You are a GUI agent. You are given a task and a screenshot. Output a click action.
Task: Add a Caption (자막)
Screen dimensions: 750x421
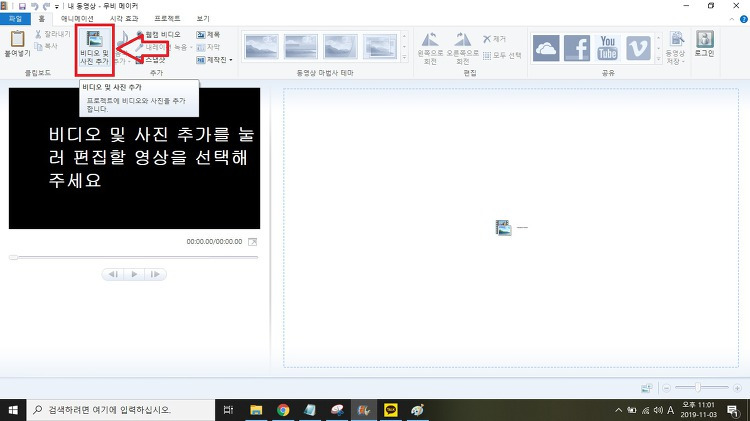[x=209, y=47]
